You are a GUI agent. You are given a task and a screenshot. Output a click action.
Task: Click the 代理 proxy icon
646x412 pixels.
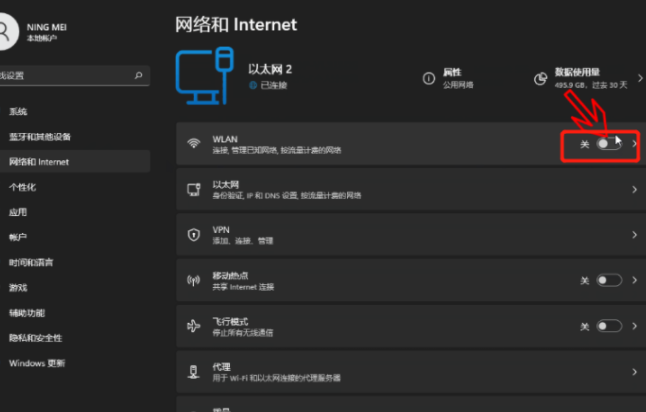pyautogui.click(x=193, y=372)
